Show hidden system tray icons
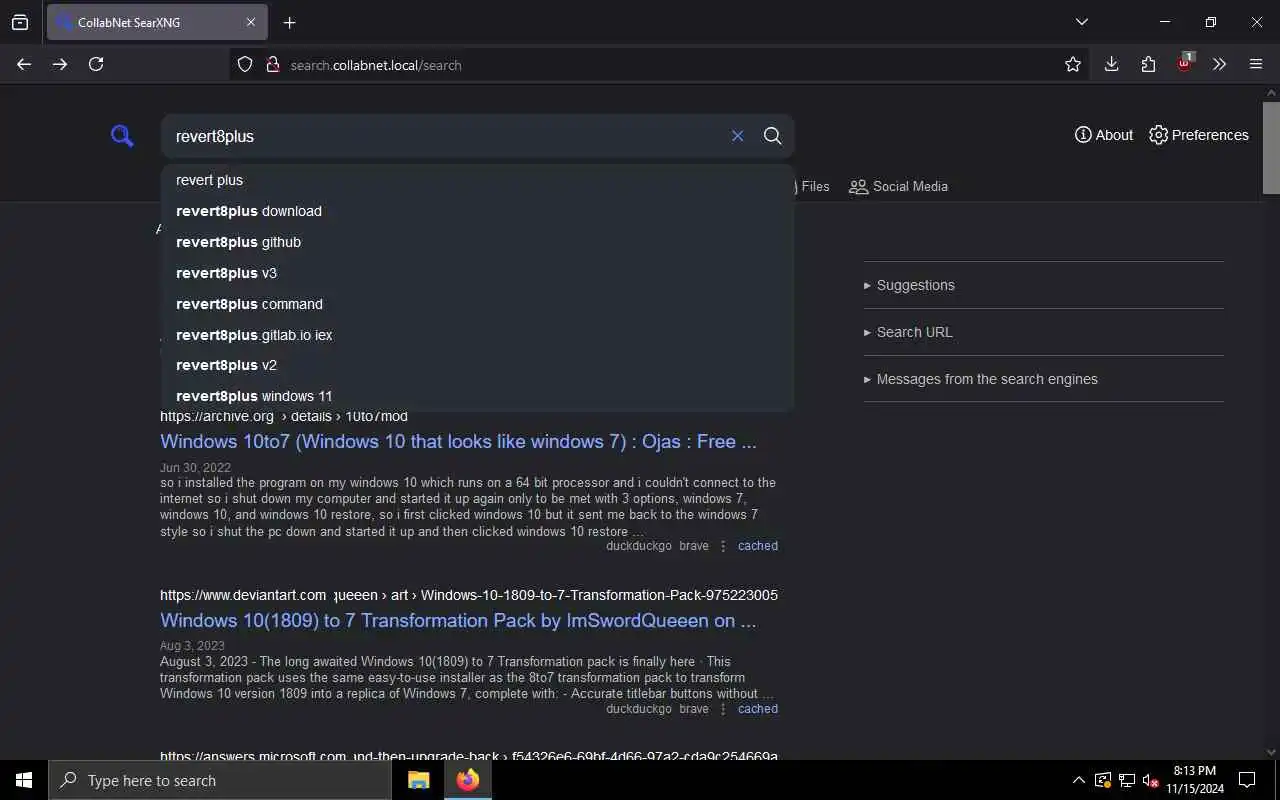The image size is (1280, 800). click(1078, 780)
